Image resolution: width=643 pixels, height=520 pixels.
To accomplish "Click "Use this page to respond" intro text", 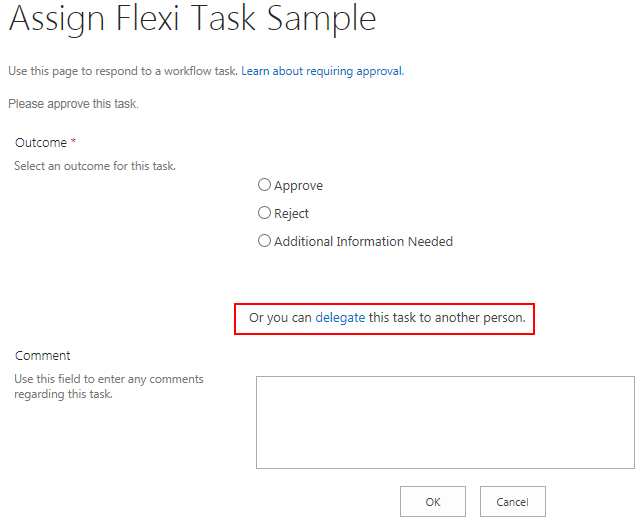I will tap(122, 71).
